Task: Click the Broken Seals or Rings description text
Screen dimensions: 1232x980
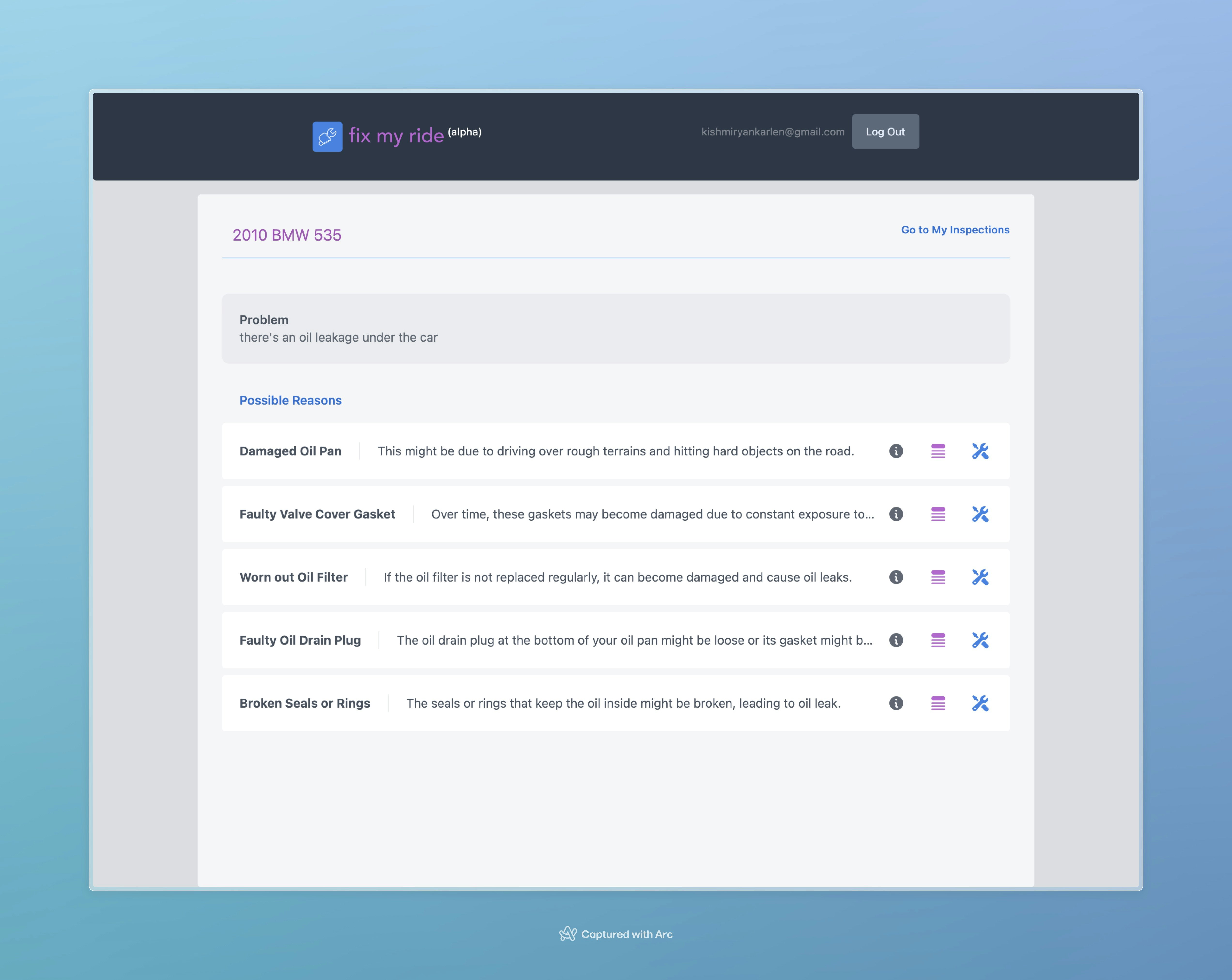Action: 623,703
